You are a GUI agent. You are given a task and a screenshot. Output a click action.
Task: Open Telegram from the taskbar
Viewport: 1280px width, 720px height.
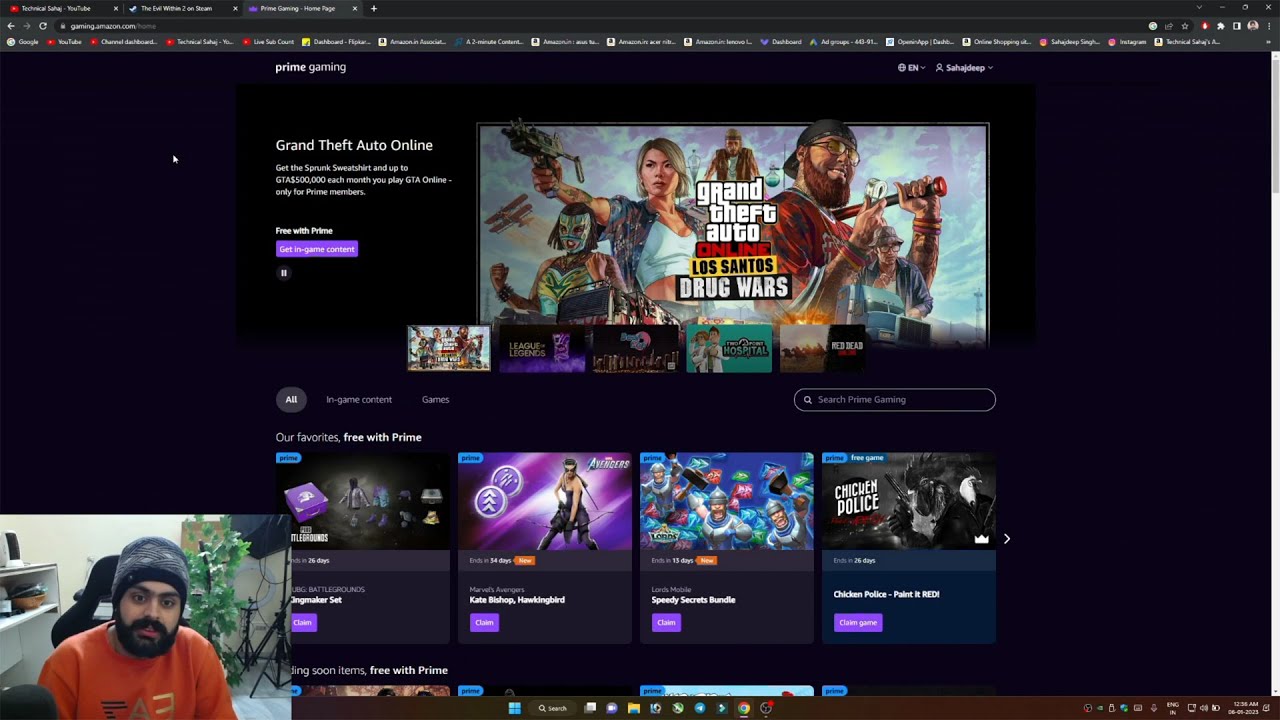tap(700, 708)
